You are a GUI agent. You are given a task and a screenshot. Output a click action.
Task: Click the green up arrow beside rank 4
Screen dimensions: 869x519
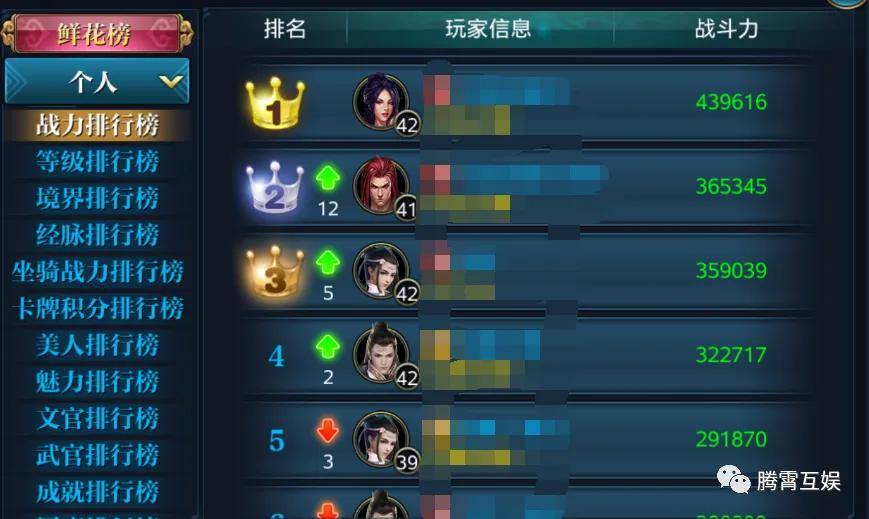tap(328, 347)
